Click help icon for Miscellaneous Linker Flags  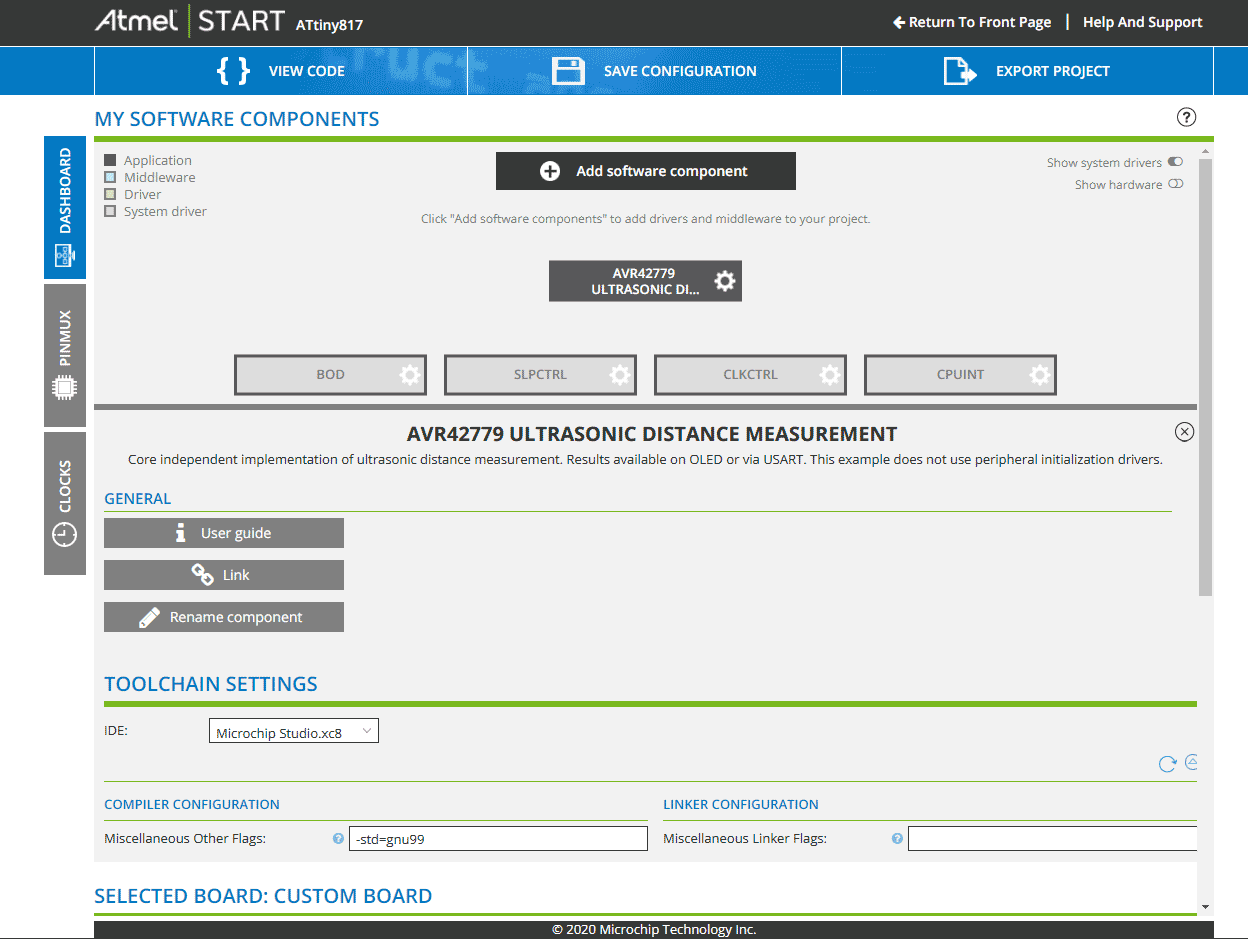click(897, 839)
